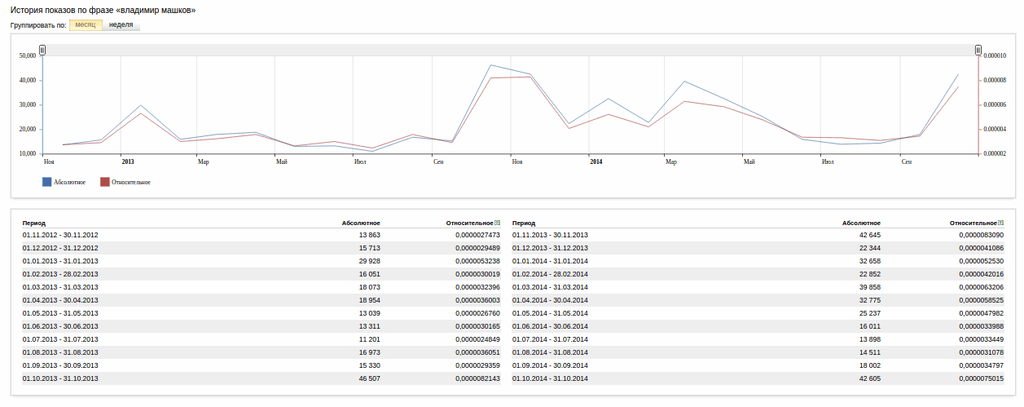
Task: Click the 2014 label on chart axis
Action: pos(596,161)
